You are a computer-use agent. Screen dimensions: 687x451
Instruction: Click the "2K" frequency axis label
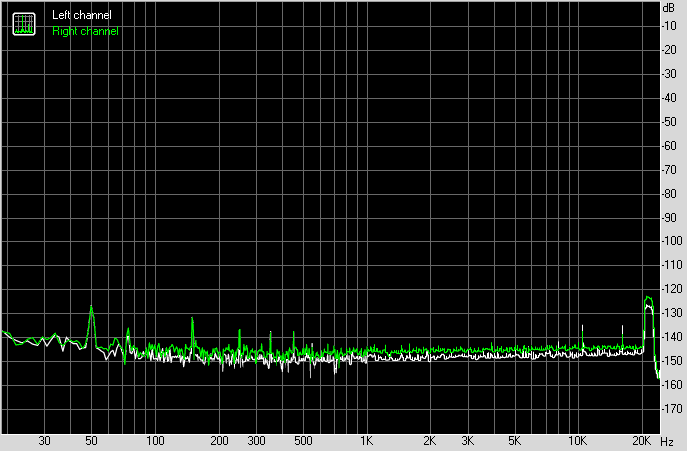click(x=430, y=441)
